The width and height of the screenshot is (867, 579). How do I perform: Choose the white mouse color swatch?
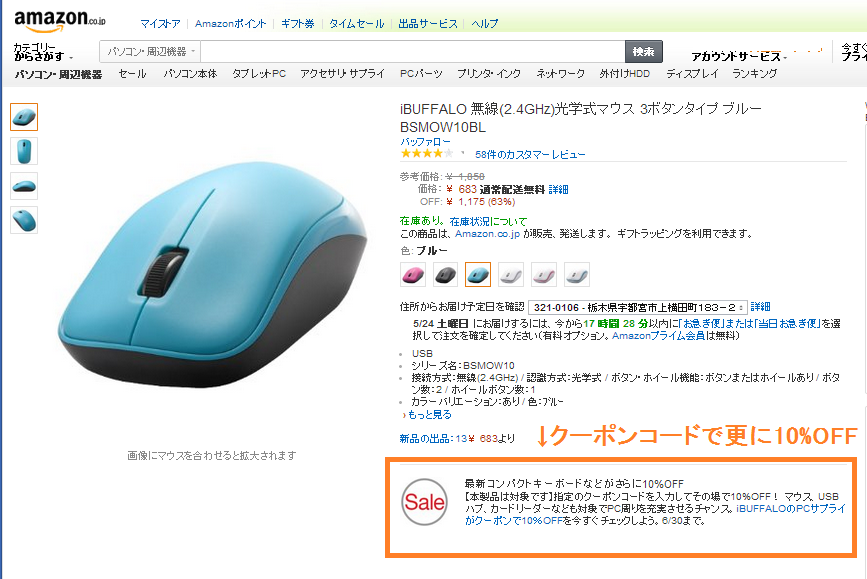(x=511, y=274)
